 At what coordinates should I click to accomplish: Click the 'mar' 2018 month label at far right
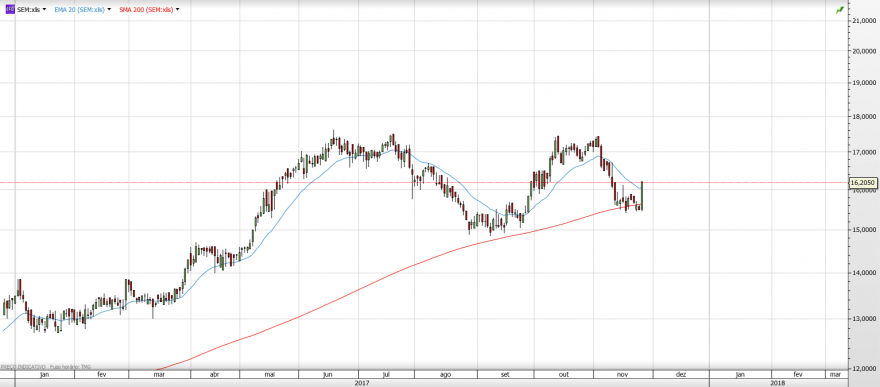pos(835,374)
